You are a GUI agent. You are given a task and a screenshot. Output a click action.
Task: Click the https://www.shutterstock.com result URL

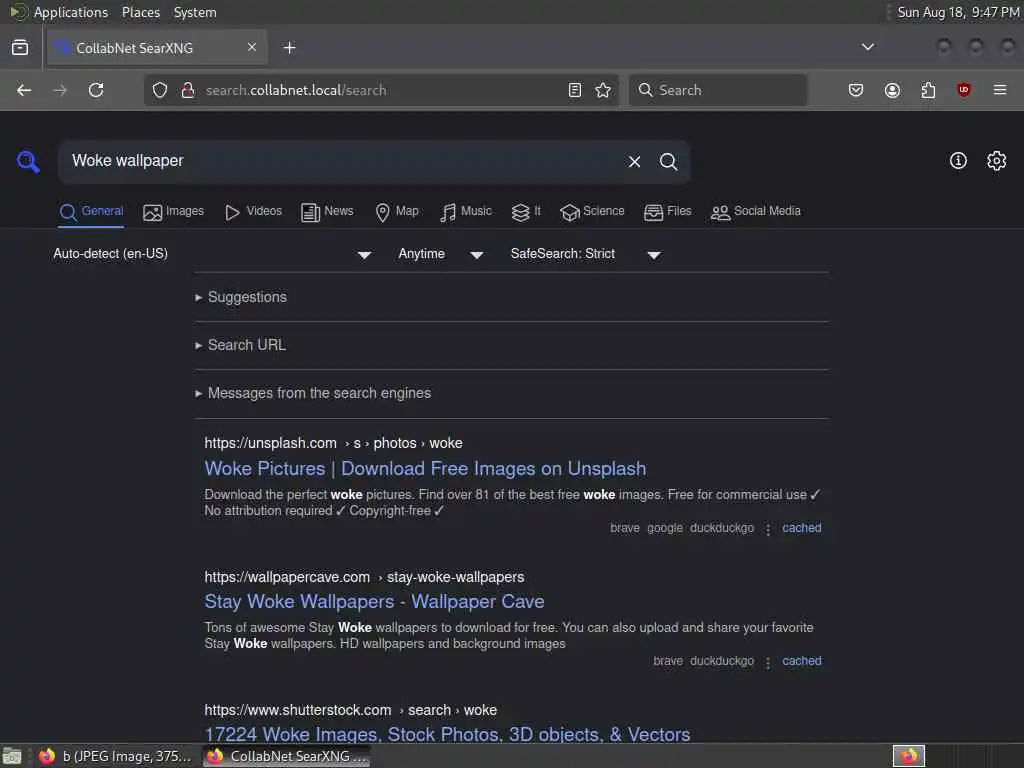(350, 710)
